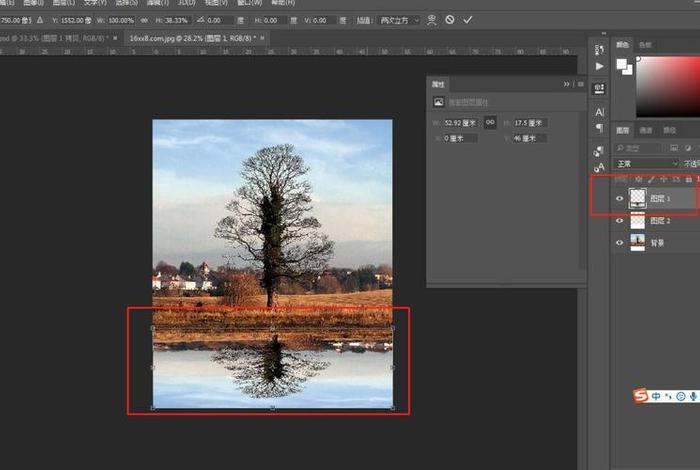Viewport: 700px width, 470px height.
Task: Click the Sogou input method S logo
Action: pos(641,395)
